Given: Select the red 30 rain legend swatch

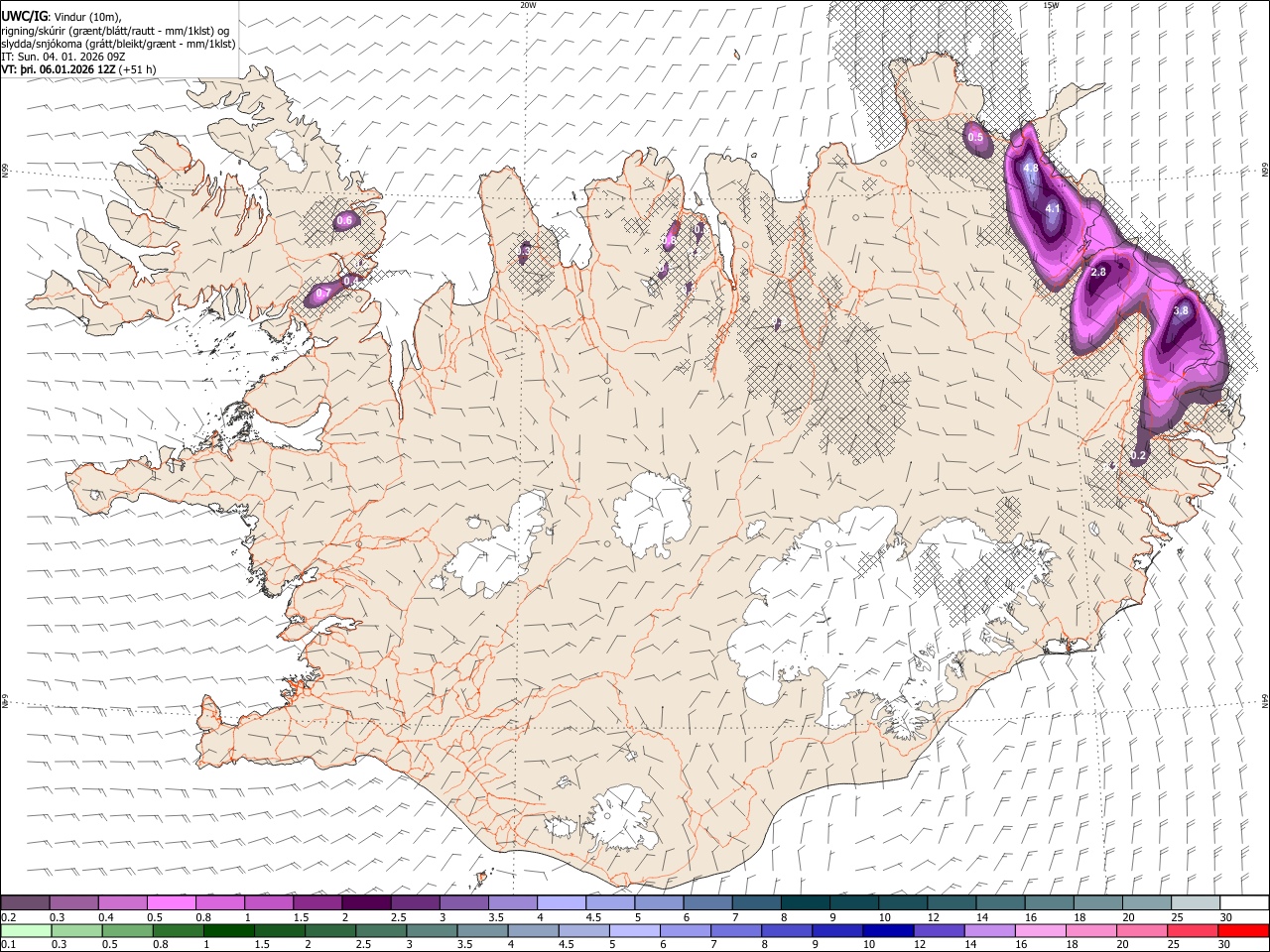Looking at the screenshot, I should click(1243, 930).
